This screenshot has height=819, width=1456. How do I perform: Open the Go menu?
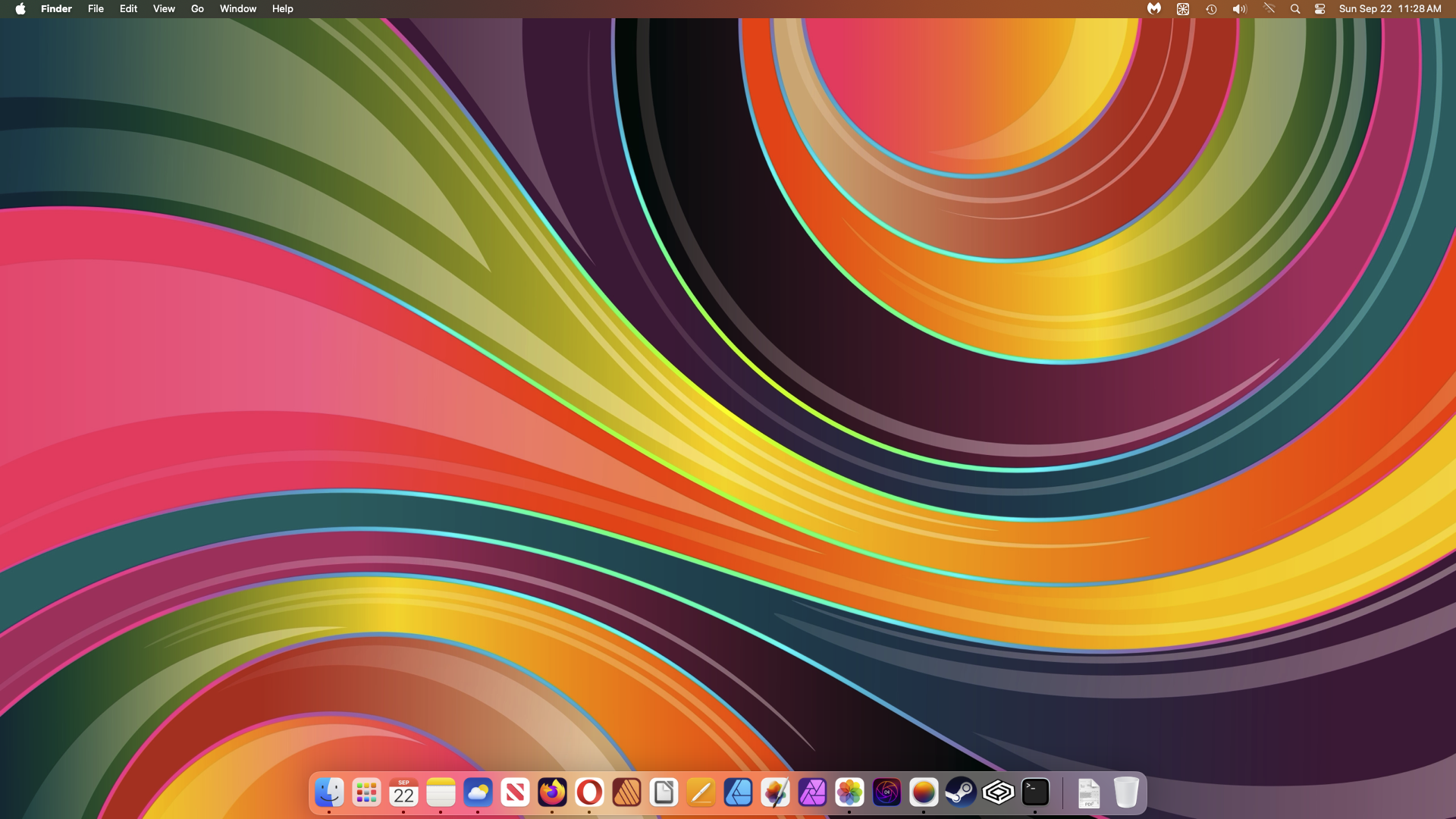(197, 9)
